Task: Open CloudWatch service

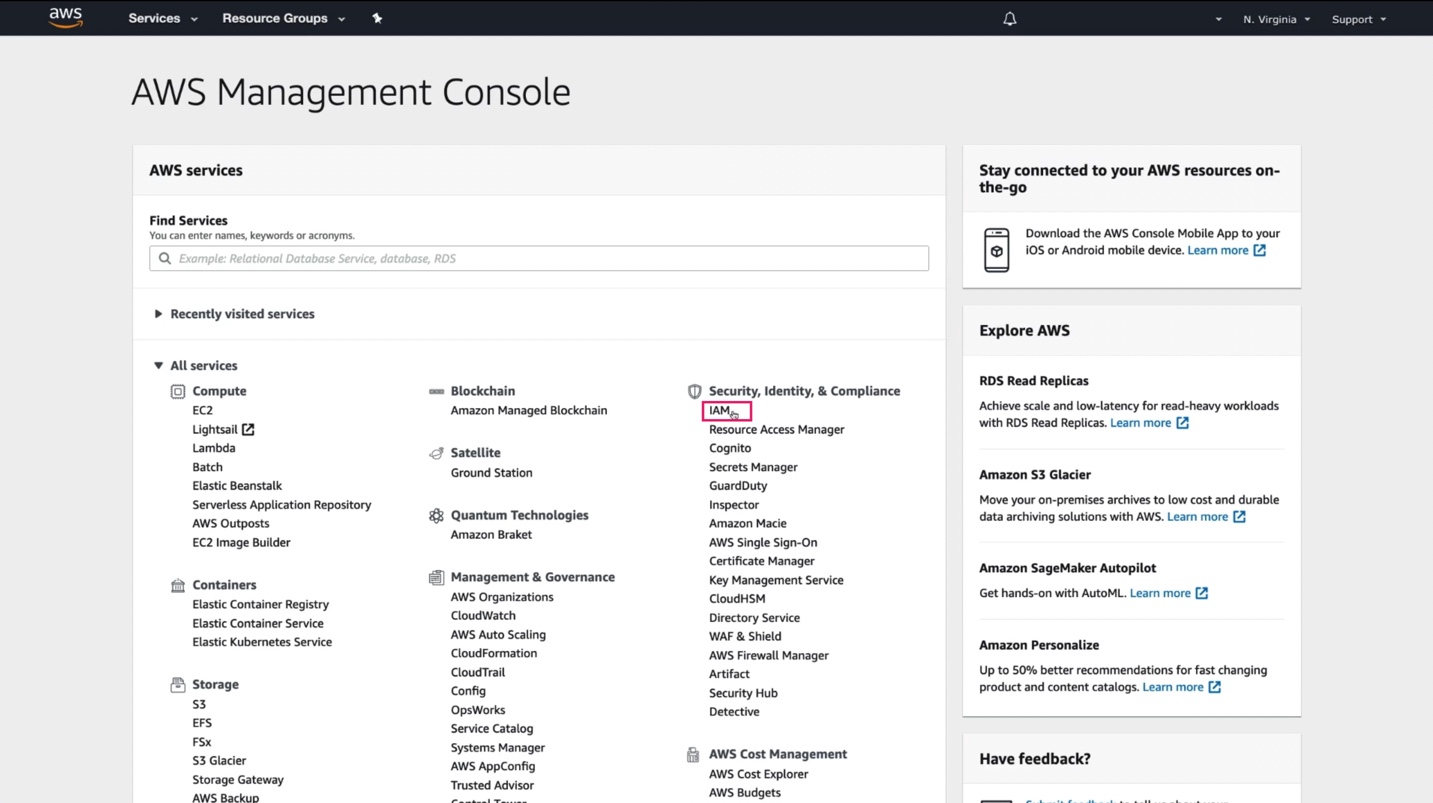Action: [x=483, y=616]
